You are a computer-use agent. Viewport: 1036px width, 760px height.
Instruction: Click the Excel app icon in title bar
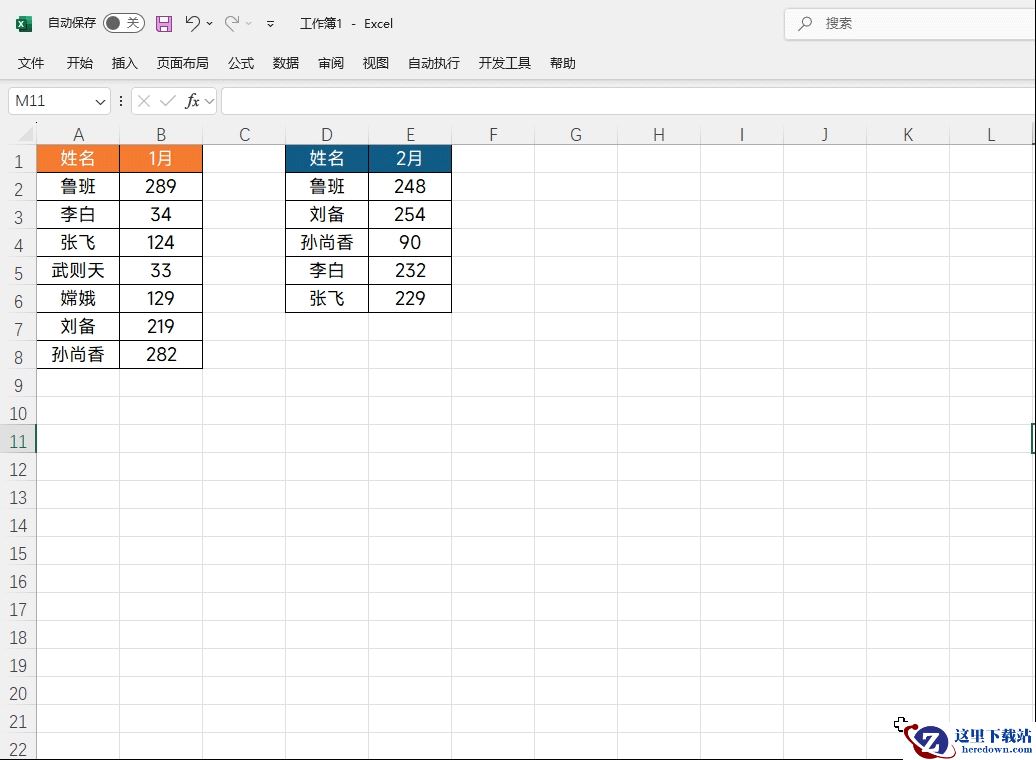coord(24,24)
